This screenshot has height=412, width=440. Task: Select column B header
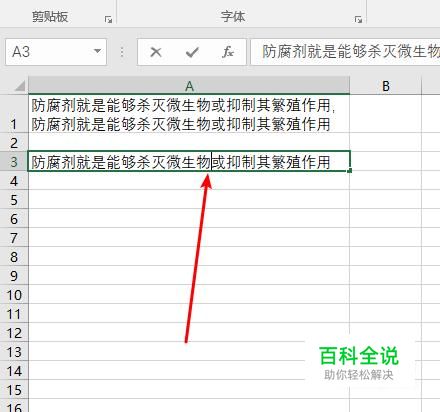386,86
